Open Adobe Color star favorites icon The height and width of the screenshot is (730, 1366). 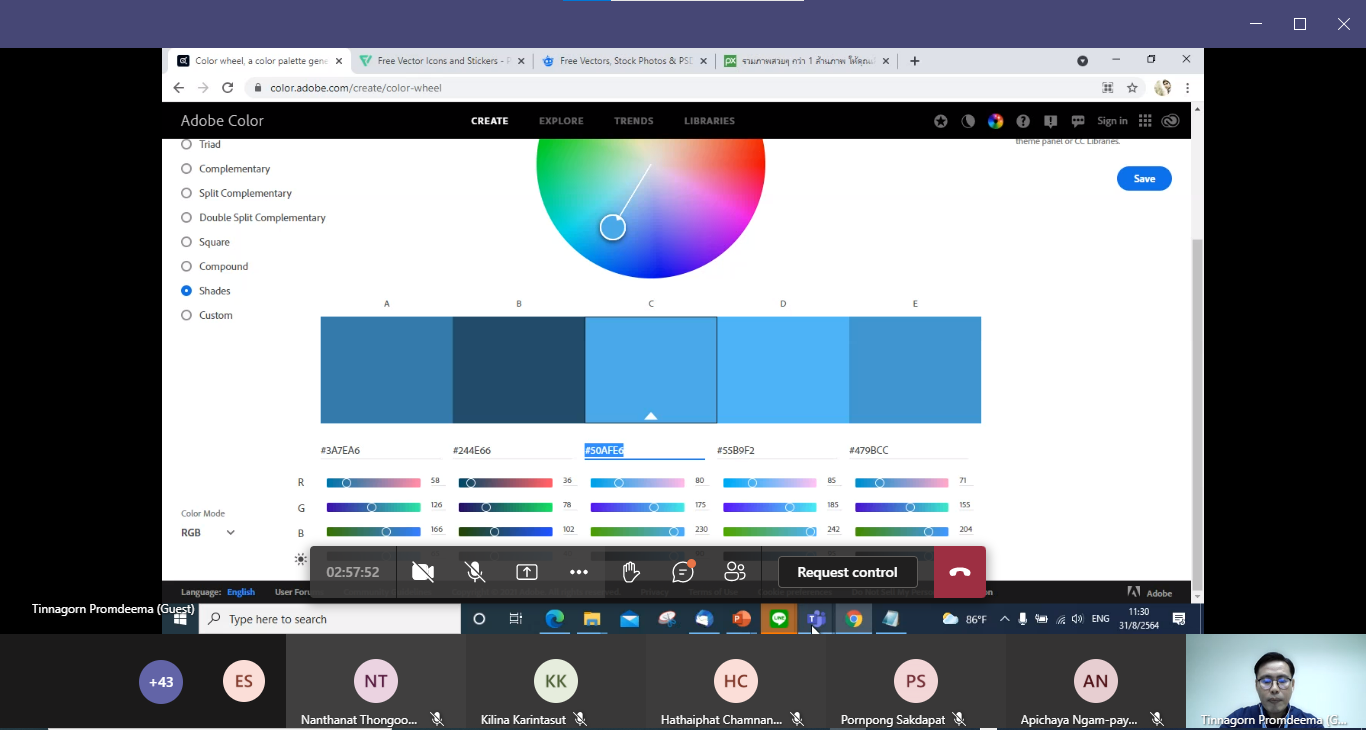(x=941, y=121)
